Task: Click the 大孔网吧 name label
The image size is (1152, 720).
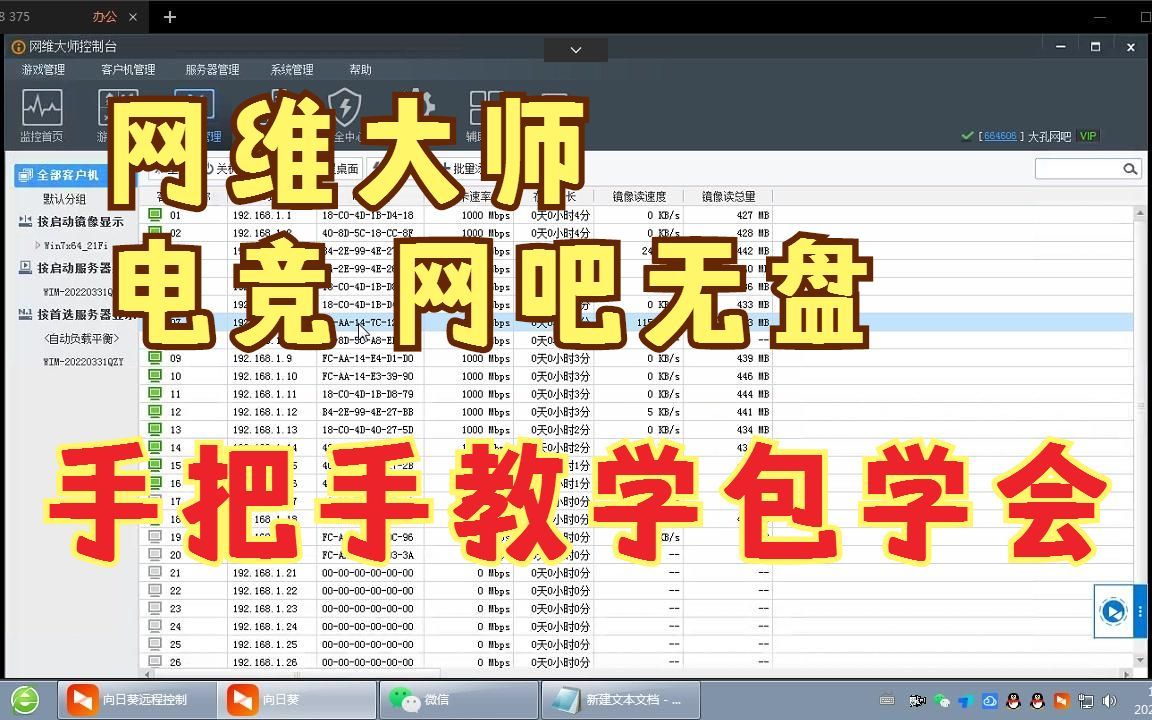Action: 1049,136
